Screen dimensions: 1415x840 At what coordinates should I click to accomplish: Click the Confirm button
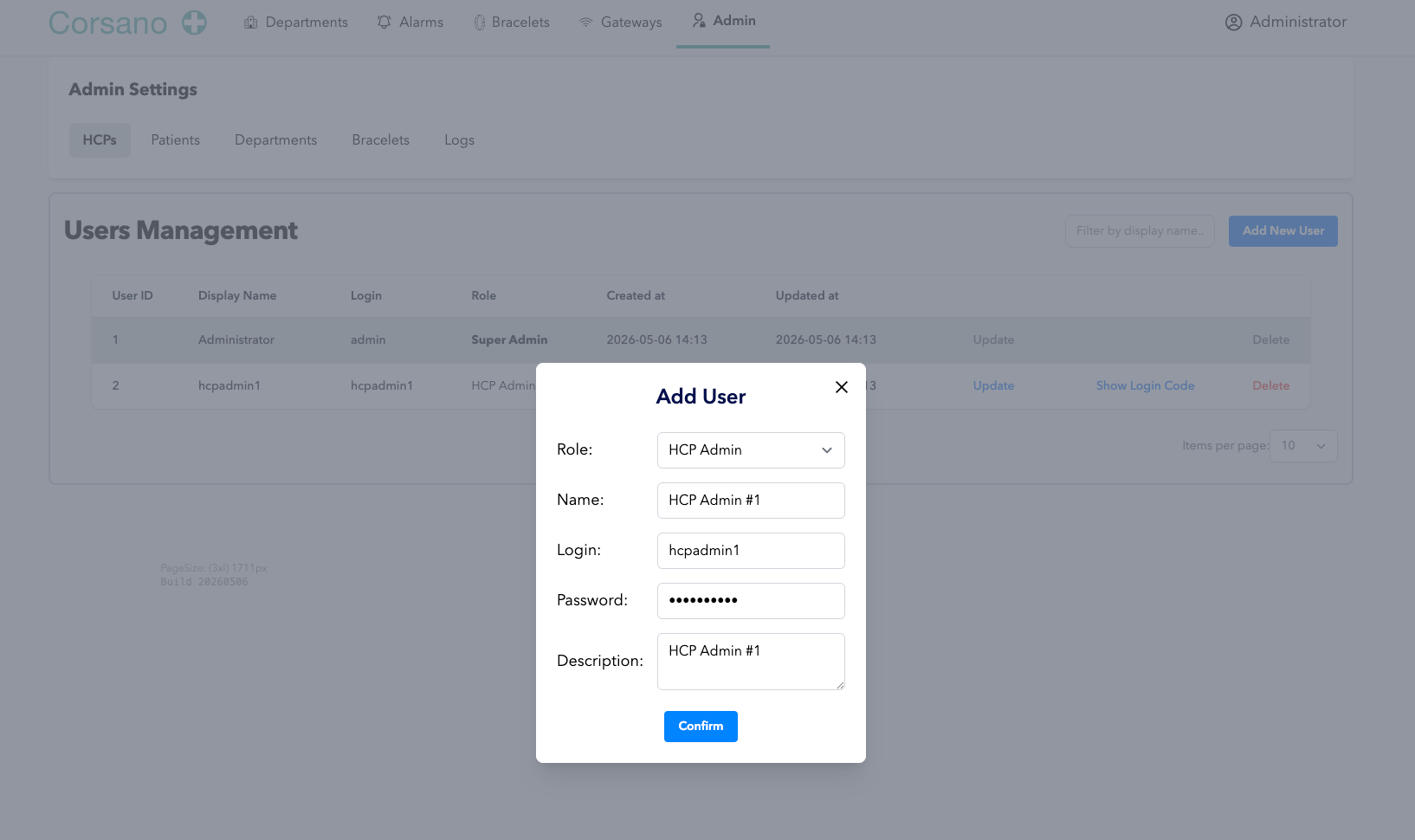point(701,727)
